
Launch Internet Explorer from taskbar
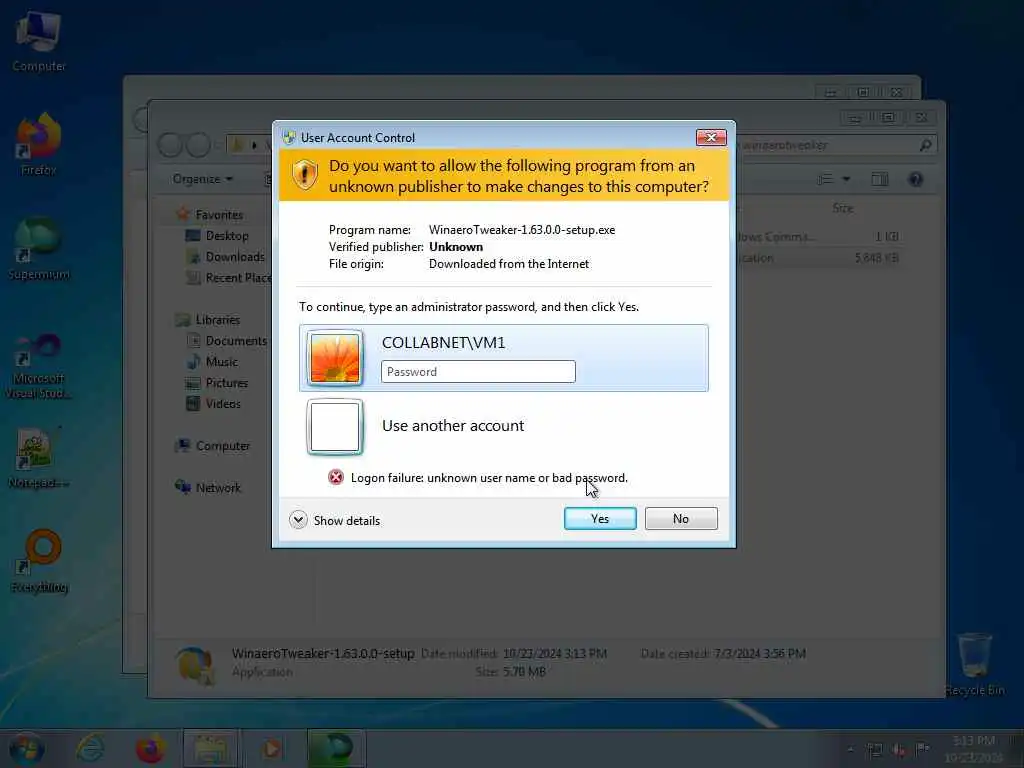point(90,748)
